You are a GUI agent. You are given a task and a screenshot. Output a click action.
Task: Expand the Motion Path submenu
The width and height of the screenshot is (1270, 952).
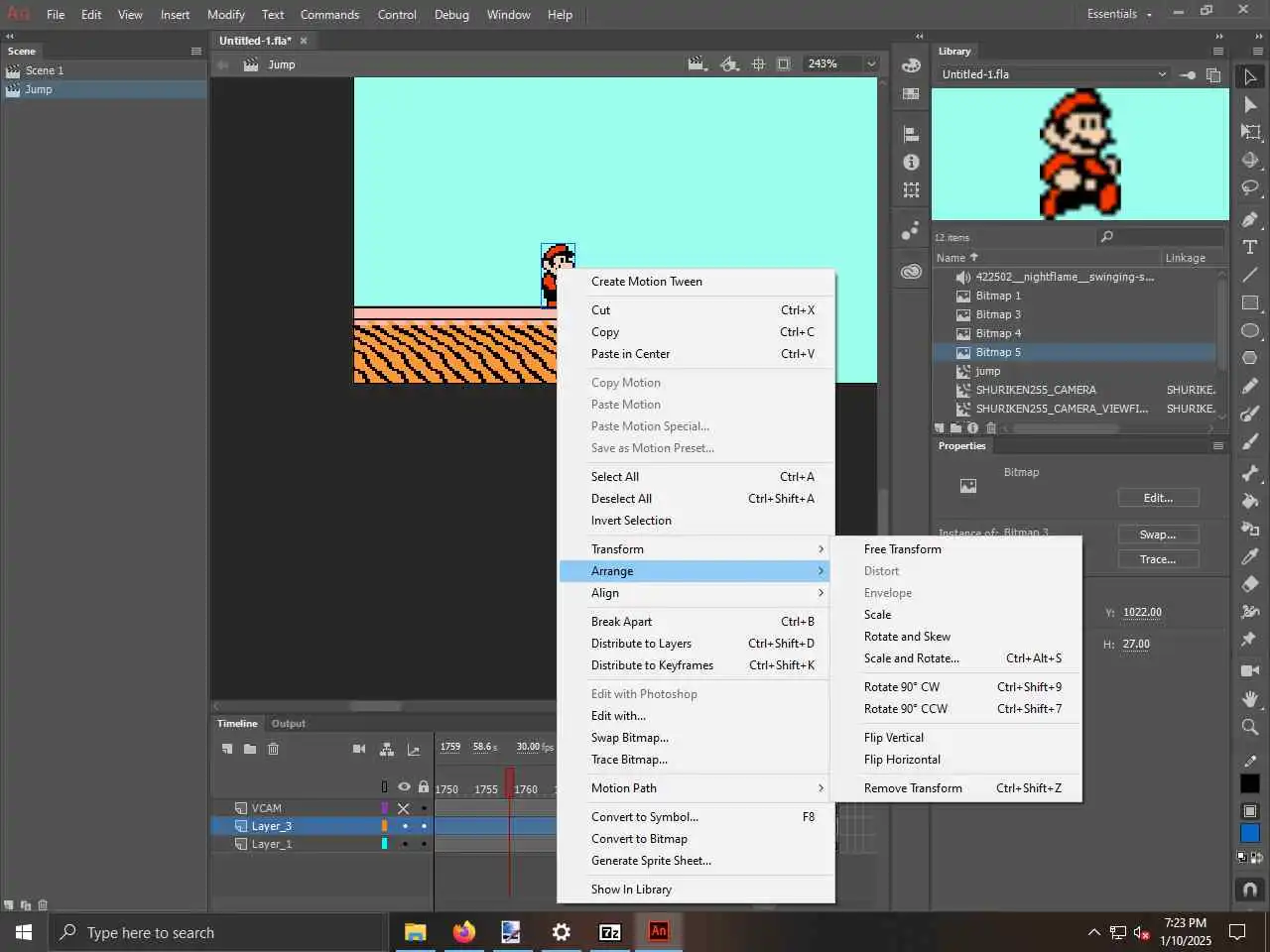click(x=696, y=788)
